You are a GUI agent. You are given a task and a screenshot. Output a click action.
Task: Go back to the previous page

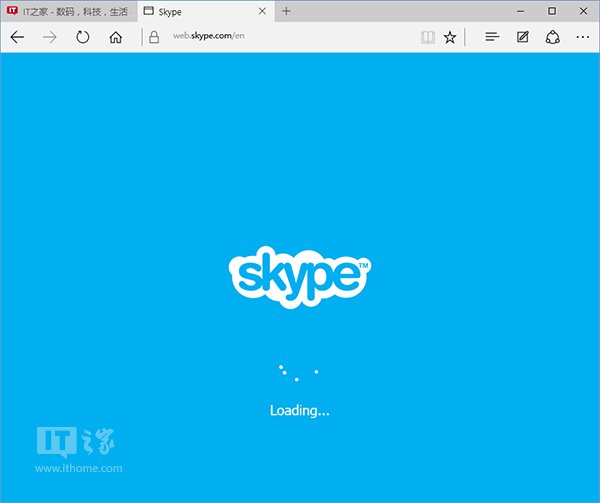click(x=17, y=37)
